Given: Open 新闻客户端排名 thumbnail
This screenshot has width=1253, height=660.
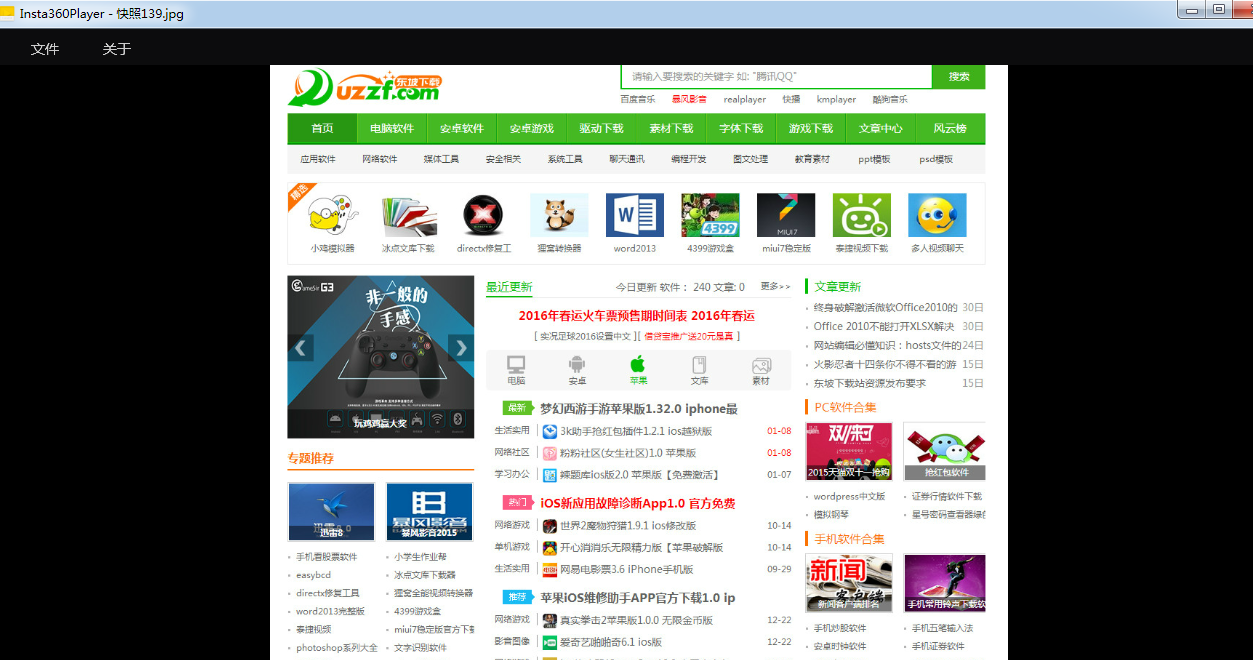Looking at the screenshot, I should [849, 583].
